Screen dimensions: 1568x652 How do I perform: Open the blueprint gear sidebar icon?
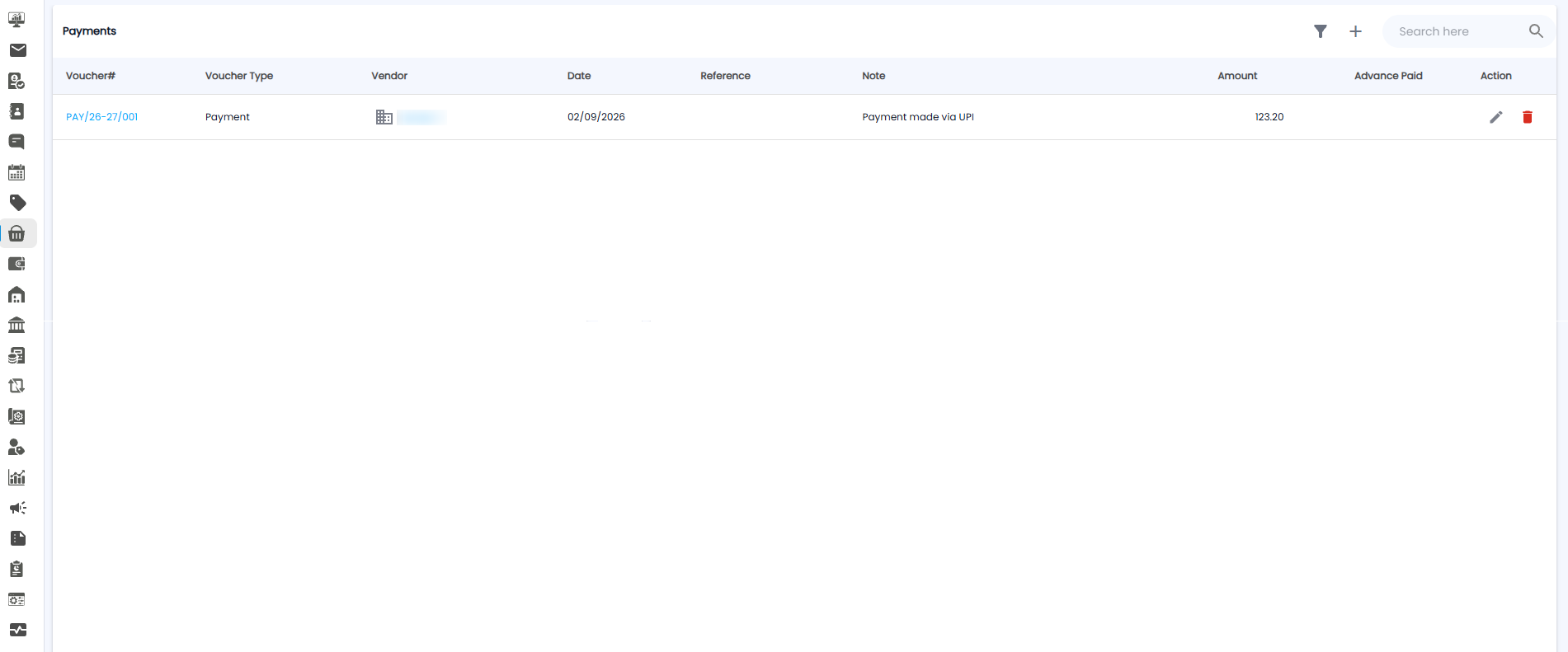click(16, 416)
